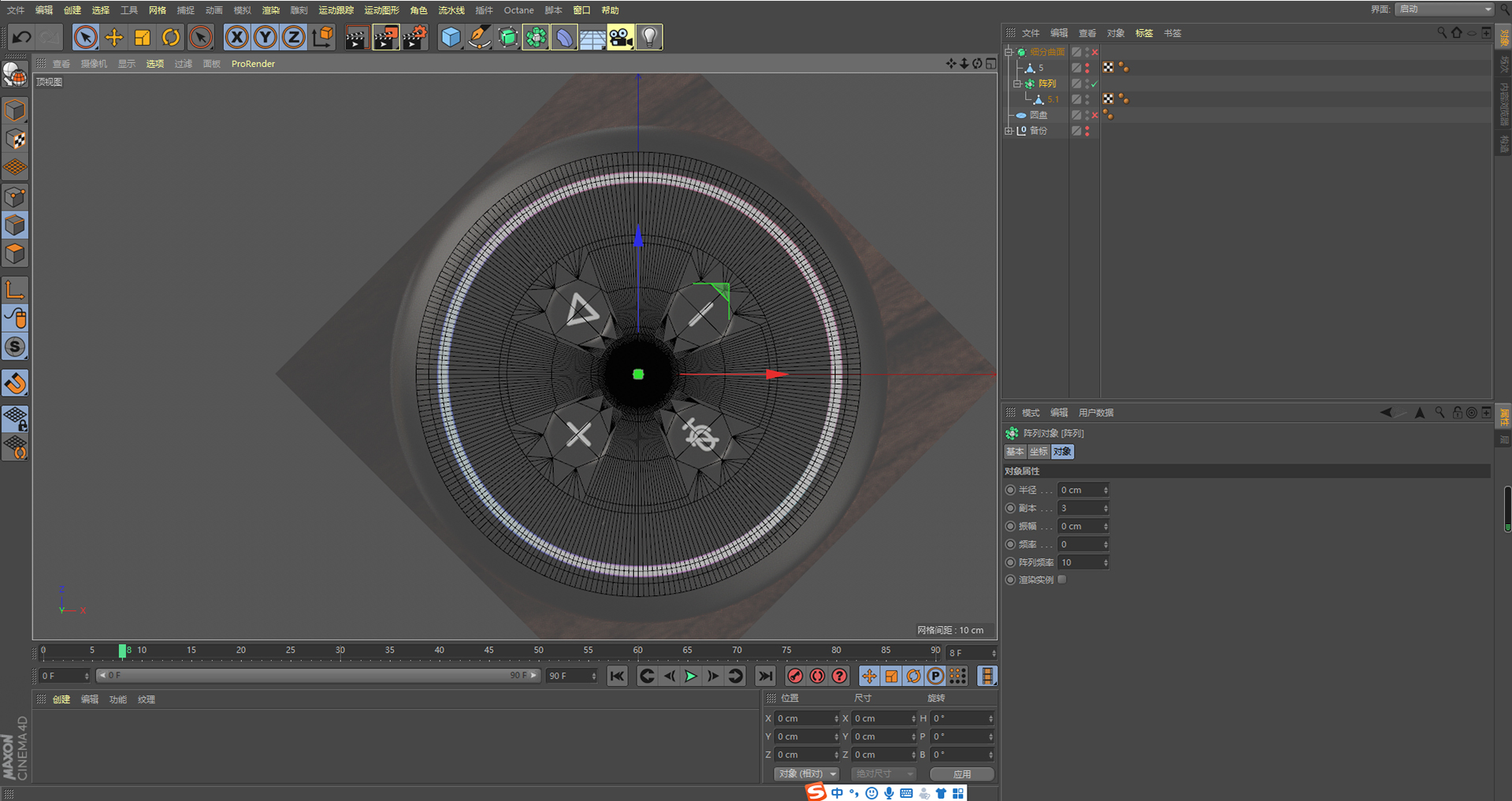Click the floor environment icon
This screenshot has height=801, width=1512.
pos(593,37)
